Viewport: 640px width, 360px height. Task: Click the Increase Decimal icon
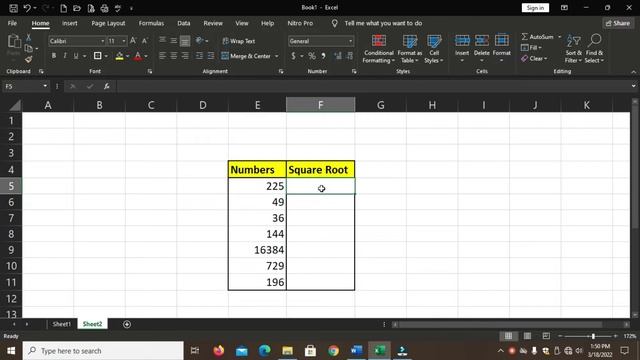pyautogui.click(x=338, y=56)
